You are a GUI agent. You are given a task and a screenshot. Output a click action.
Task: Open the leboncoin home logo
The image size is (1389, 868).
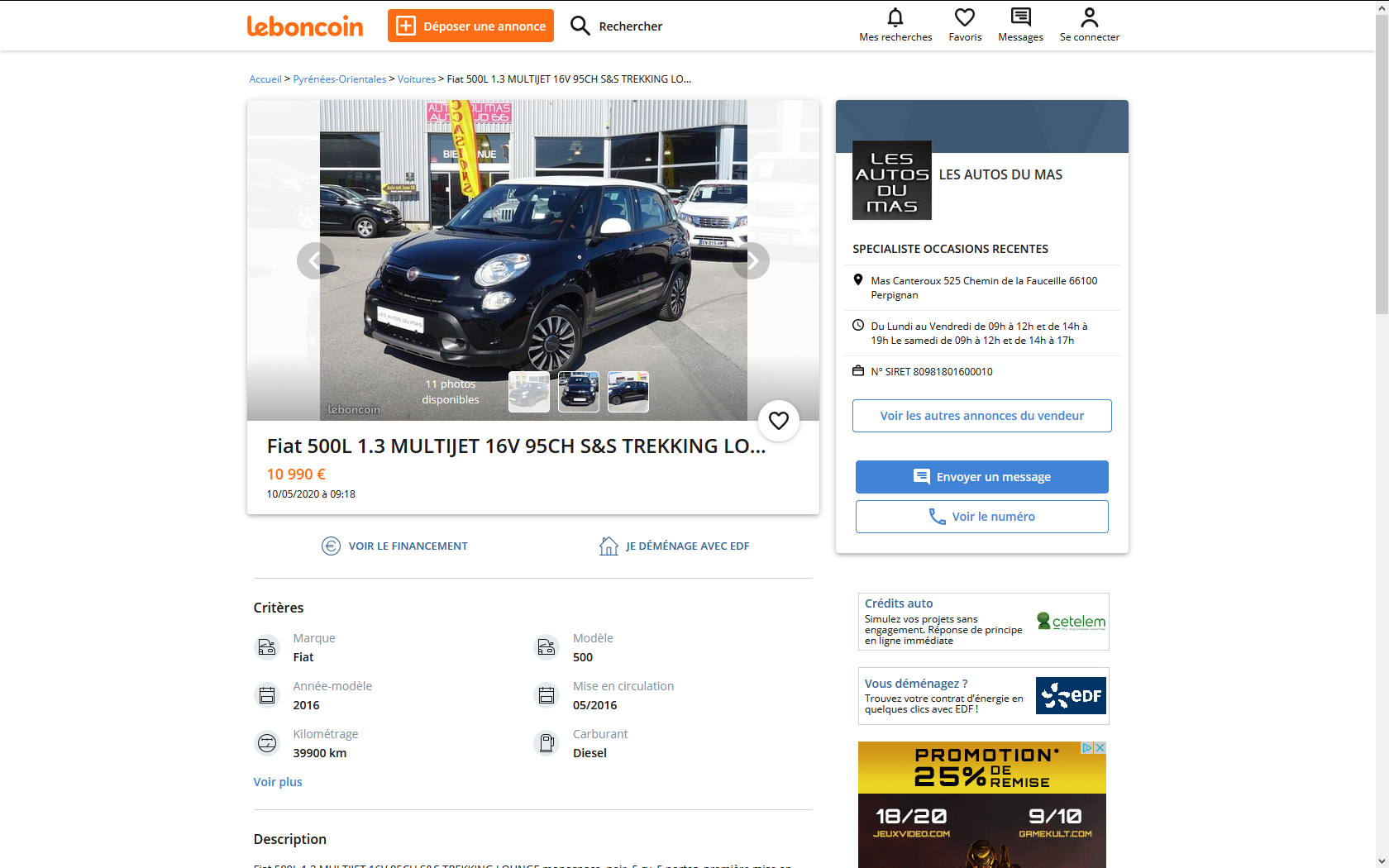(305, 26)
